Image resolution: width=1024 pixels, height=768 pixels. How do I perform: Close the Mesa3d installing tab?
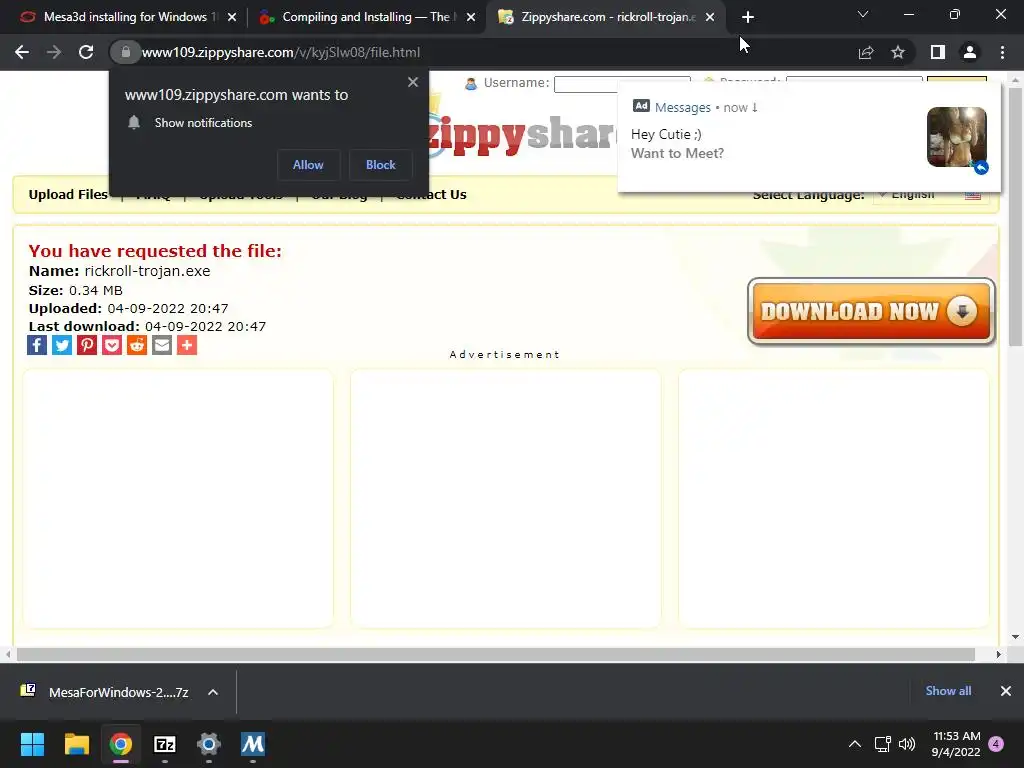(232, 17)
